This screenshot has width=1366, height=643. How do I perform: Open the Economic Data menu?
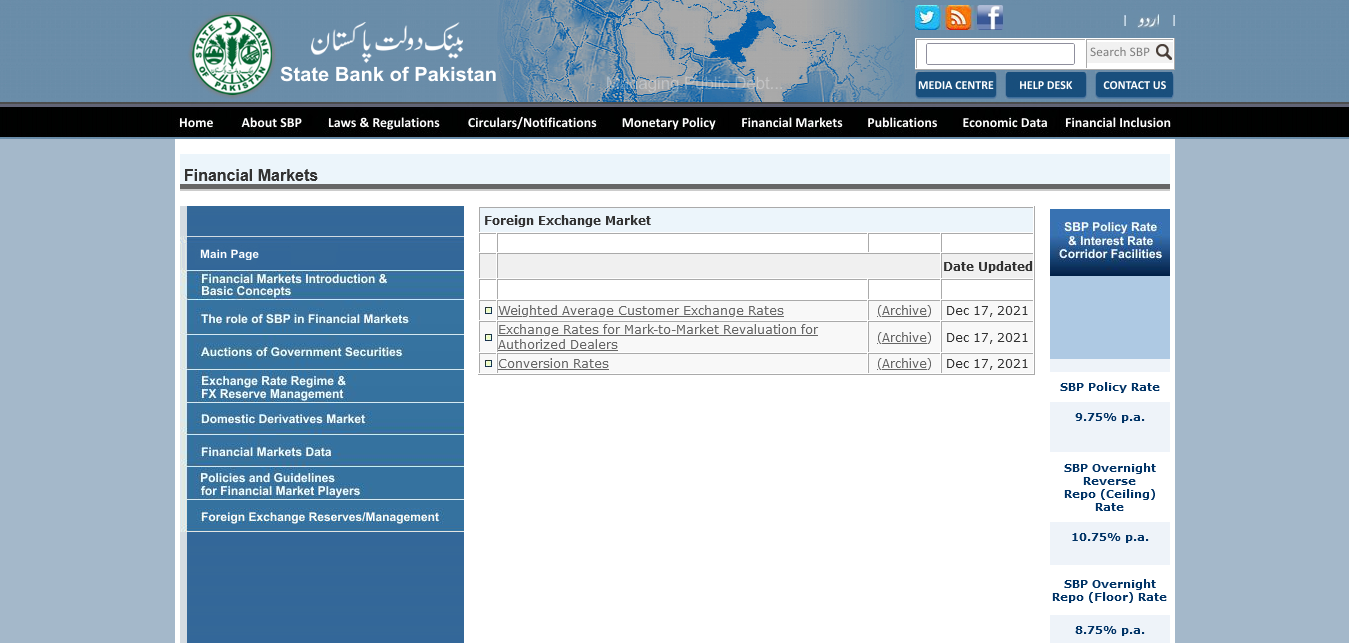click(1004, 123)
